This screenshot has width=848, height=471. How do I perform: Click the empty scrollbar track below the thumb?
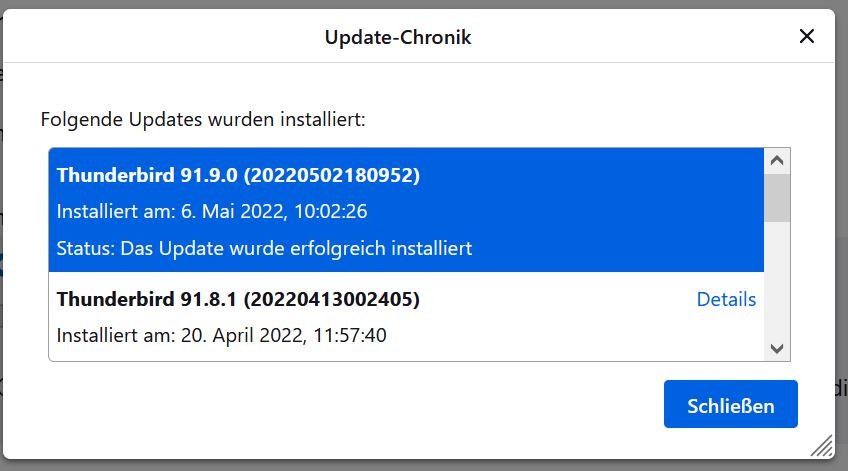pos(777,278)
